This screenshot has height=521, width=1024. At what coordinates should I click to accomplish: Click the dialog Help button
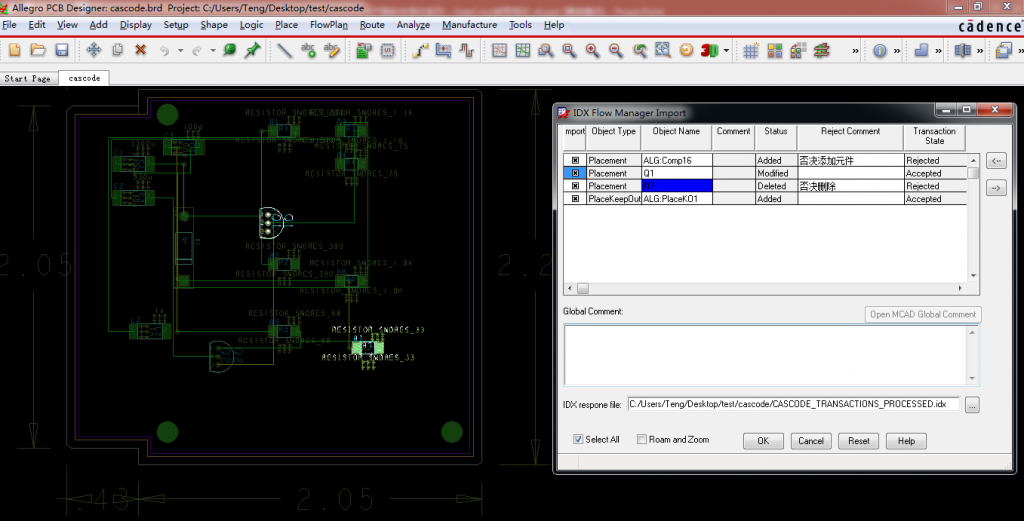(x=906, y=441)
